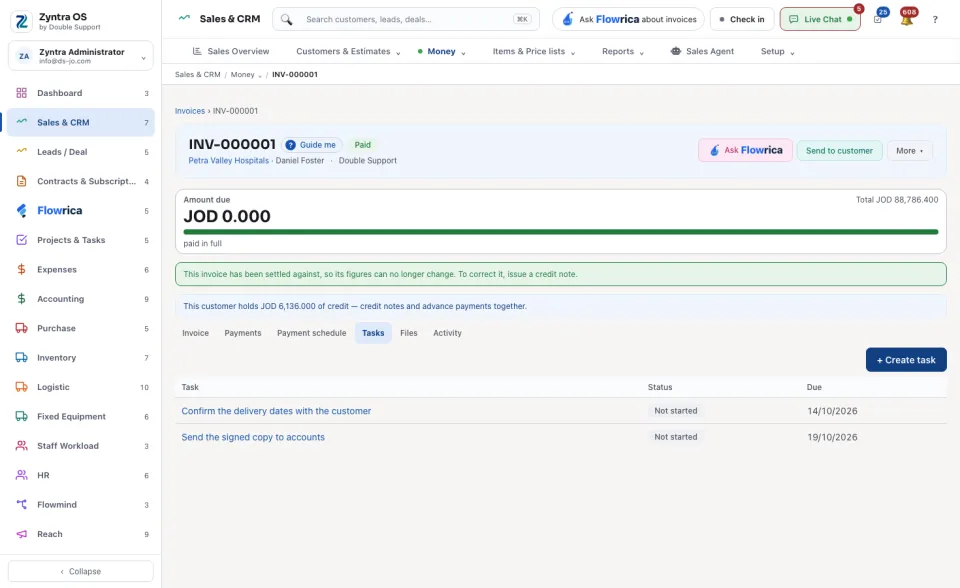This screenshot has height=588, width=960.
Task: Click the Sales Agent robot icon
Action: pos(675,51)
